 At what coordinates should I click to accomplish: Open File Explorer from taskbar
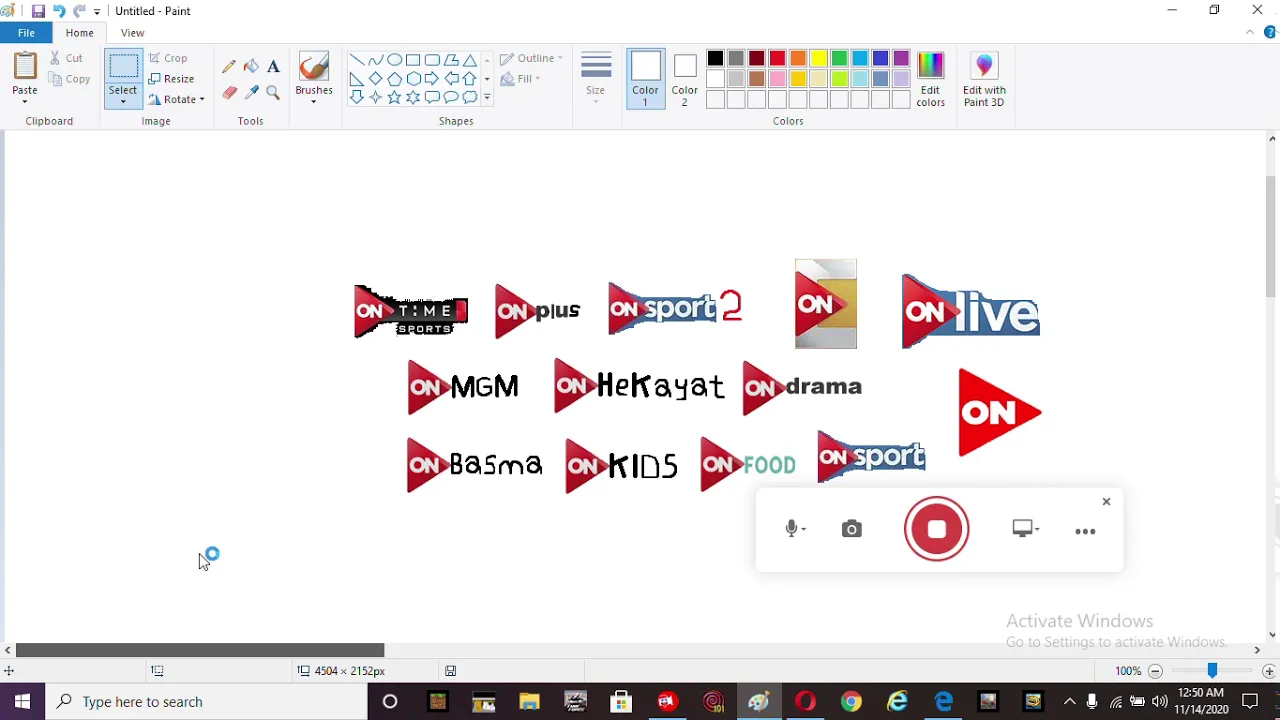529,702
